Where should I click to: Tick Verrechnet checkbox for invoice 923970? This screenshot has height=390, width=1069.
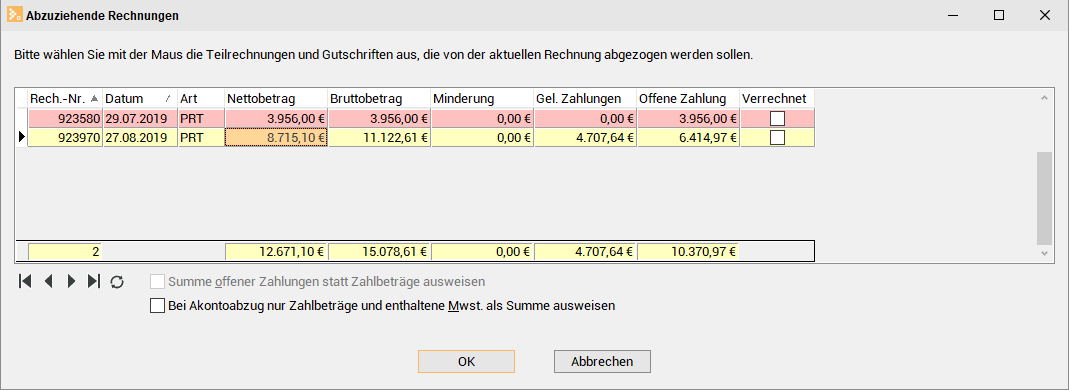777,138
